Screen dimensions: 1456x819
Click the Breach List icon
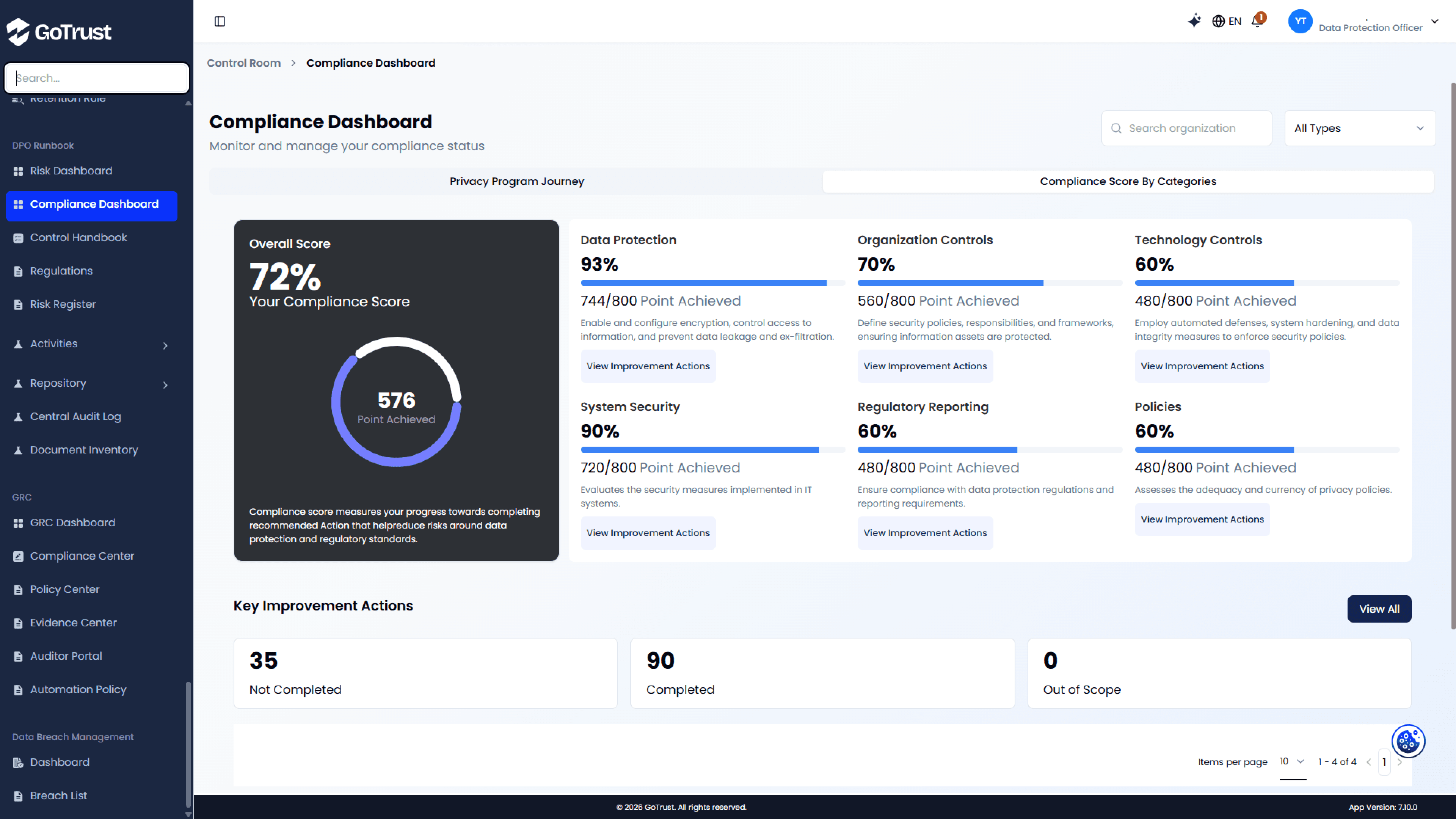[x=18, y=796]
